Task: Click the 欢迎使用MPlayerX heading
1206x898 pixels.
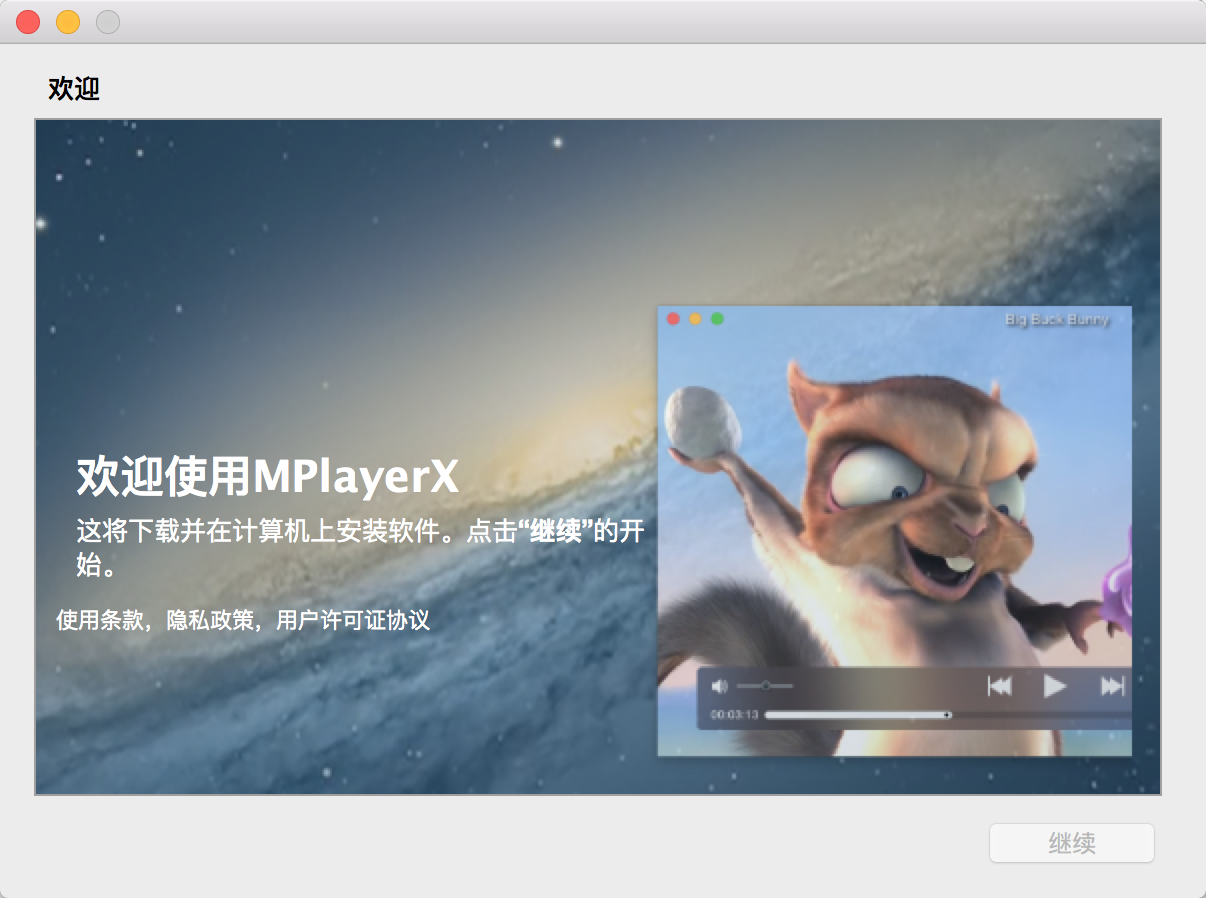Action: click(x=268, y=477)
